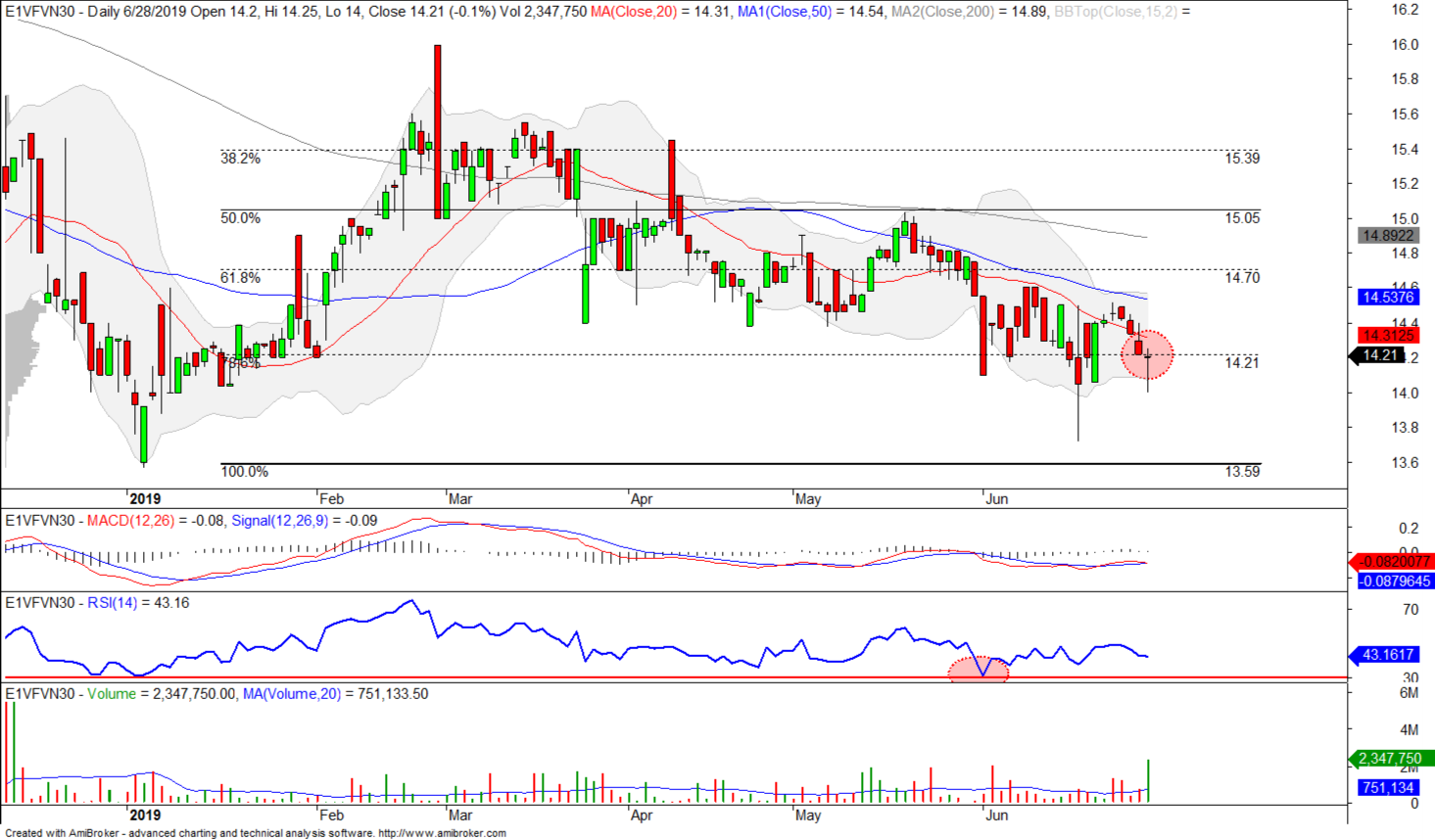Select the Volume = 2,347,750.00 legend
The height and width of the screenshot is (840, 1435).
(162, 694)
